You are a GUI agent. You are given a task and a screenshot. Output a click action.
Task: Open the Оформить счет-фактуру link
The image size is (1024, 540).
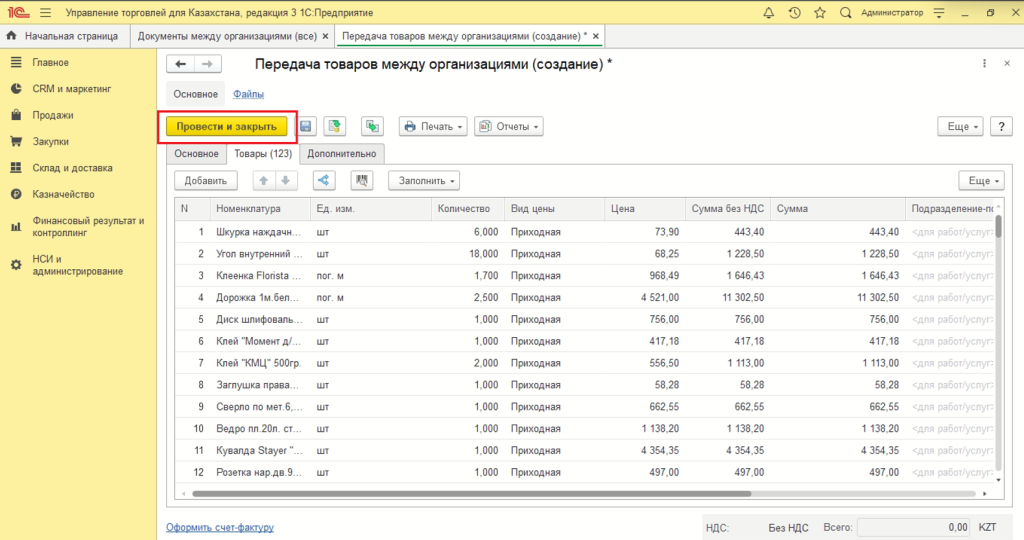[x=219, y=528]
